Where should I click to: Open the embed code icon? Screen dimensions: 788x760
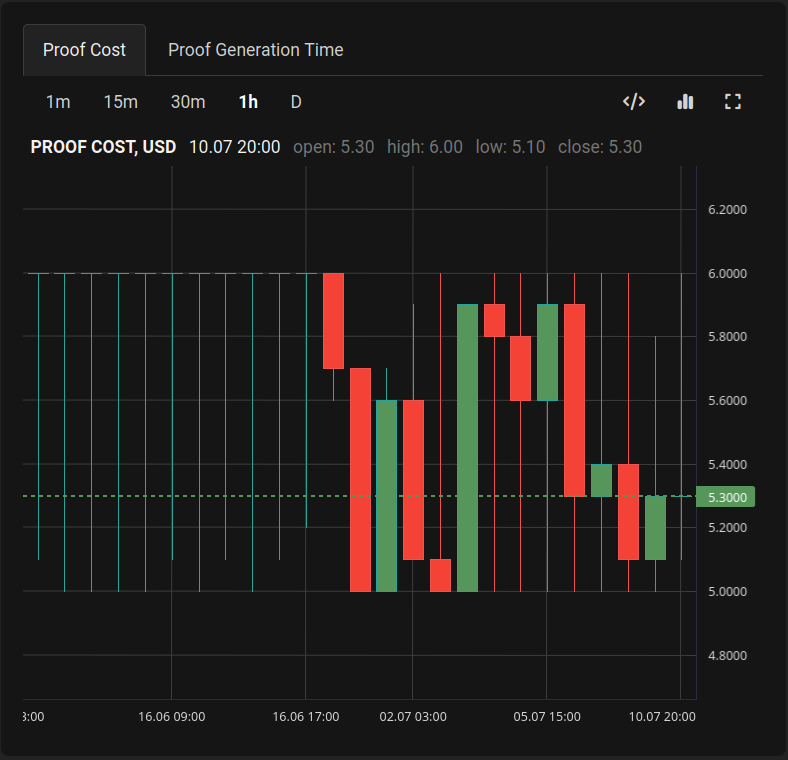pyautogui.click(x=633, y=102)
